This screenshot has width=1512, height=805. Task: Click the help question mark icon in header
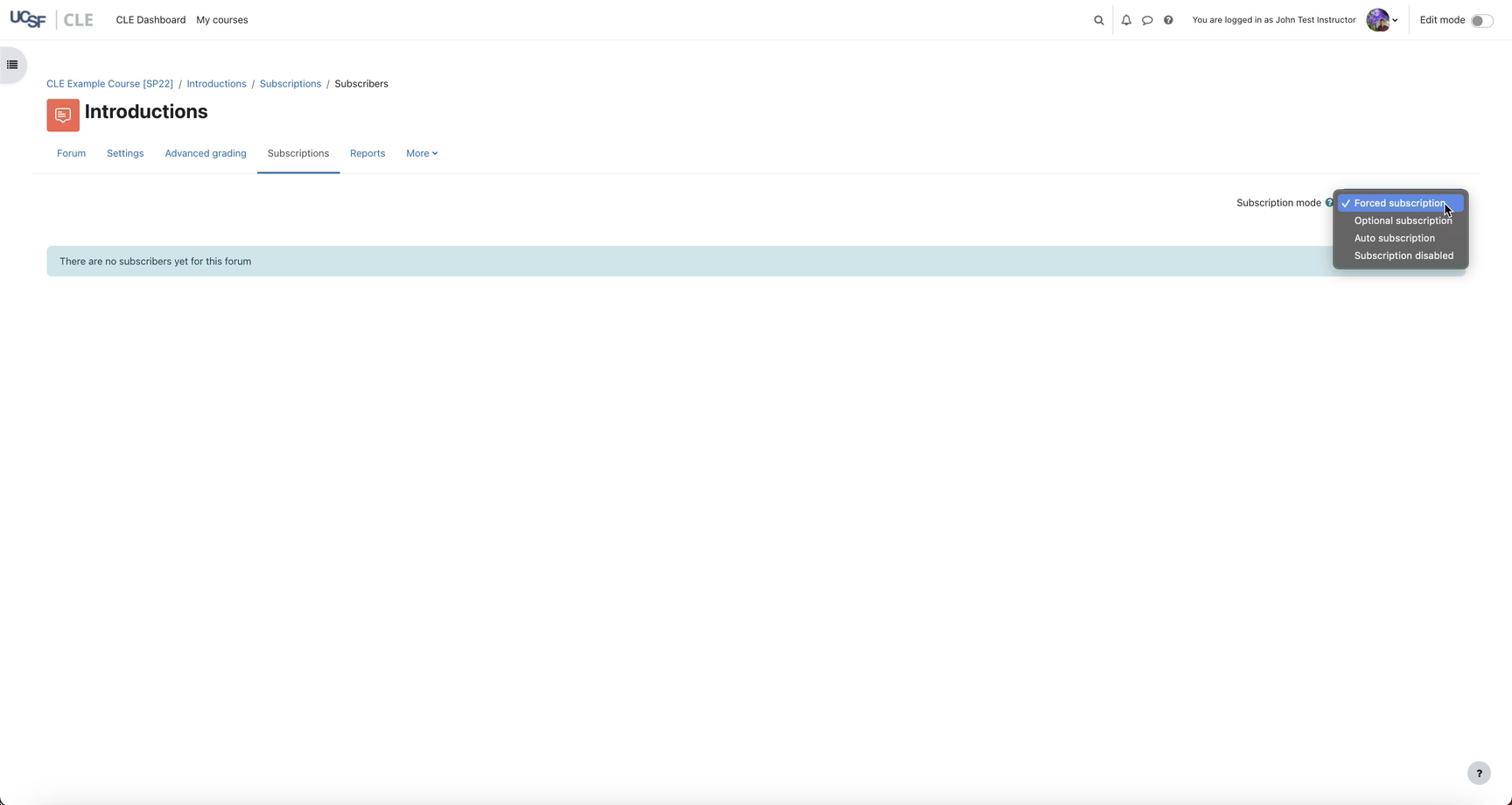(1168, 20)
